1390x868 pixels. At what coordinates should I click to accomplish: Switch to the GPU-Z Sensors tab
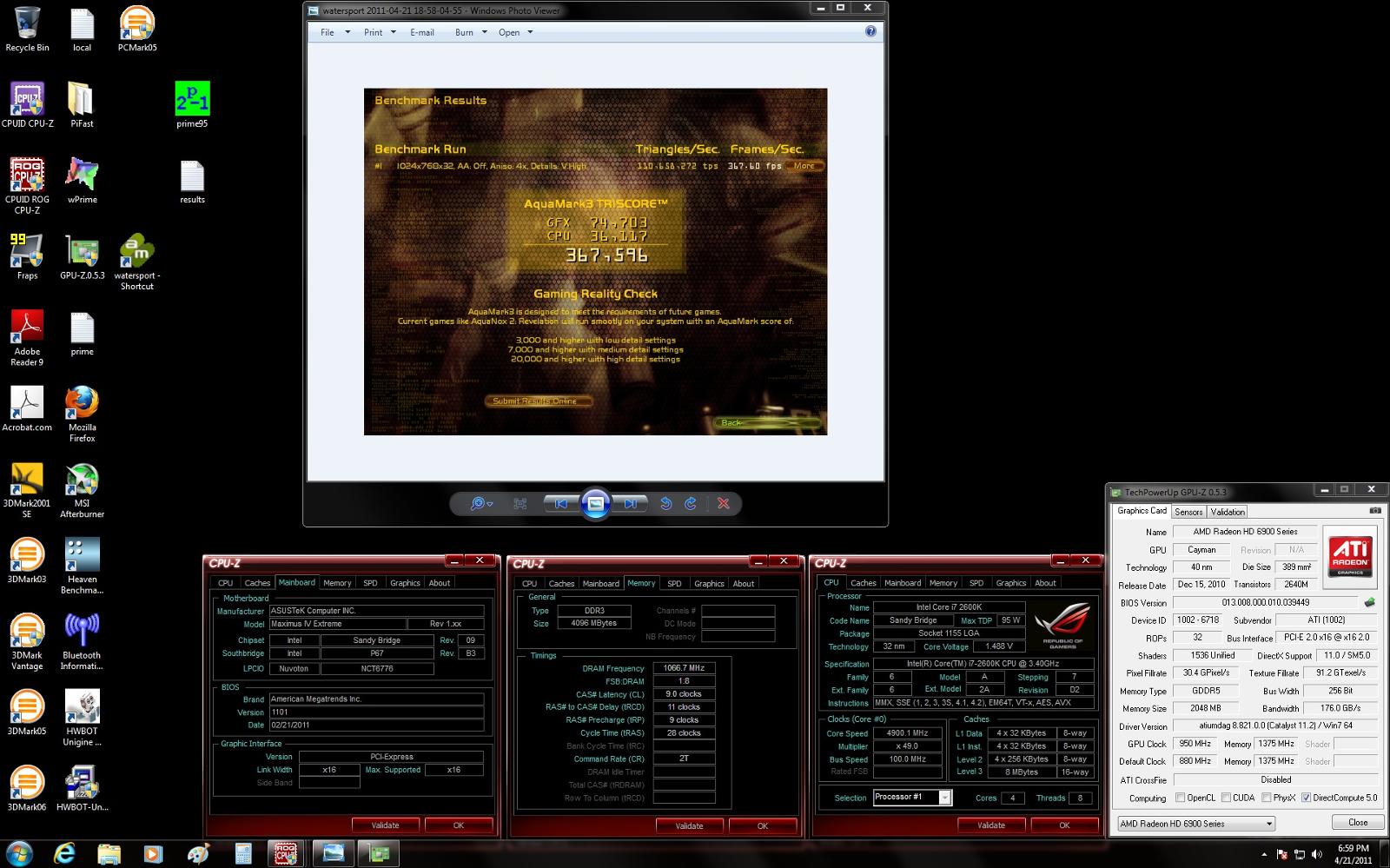(x=1188, y=512)
